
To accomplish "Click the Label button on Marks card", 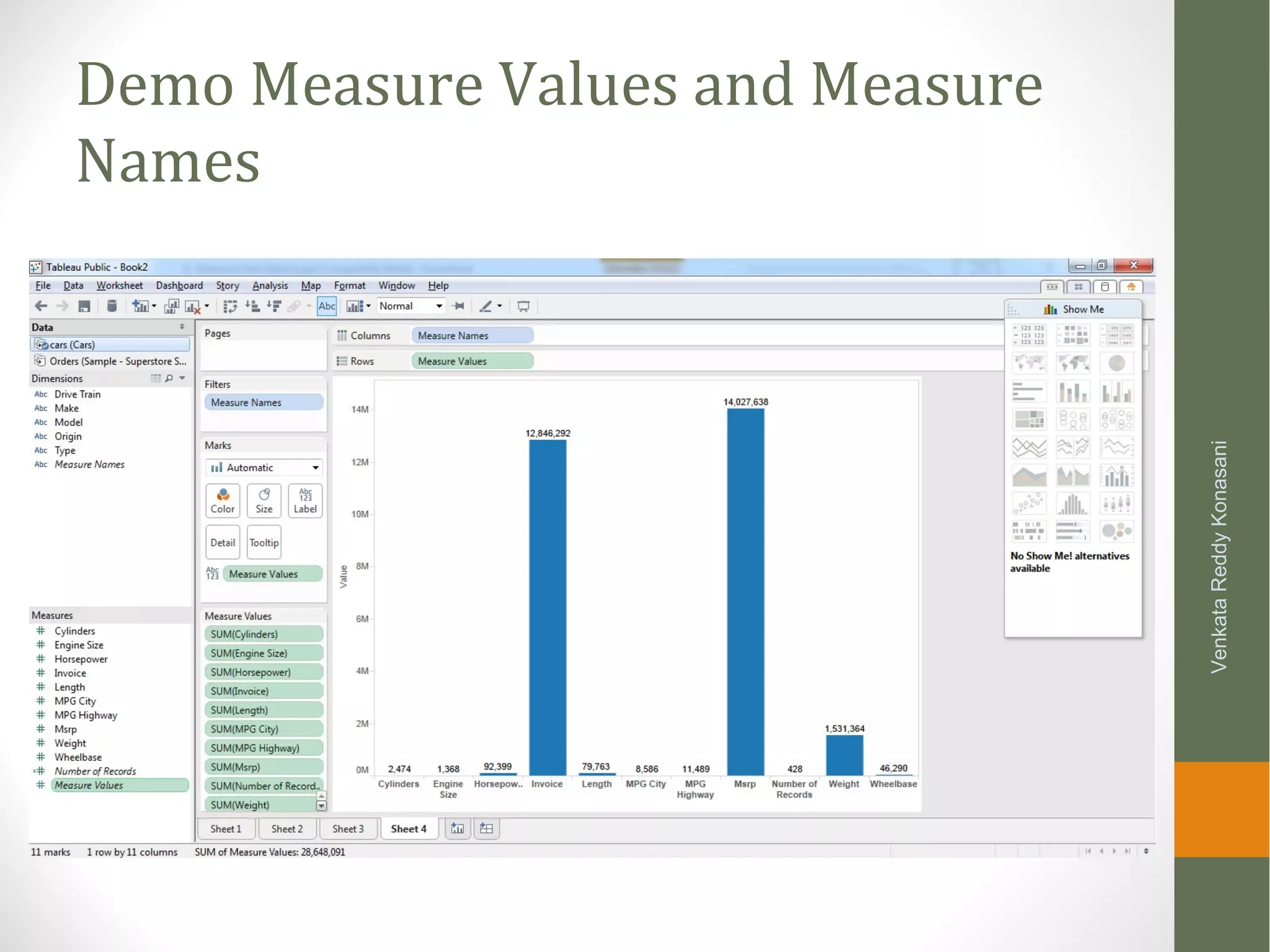I will 305,500.
